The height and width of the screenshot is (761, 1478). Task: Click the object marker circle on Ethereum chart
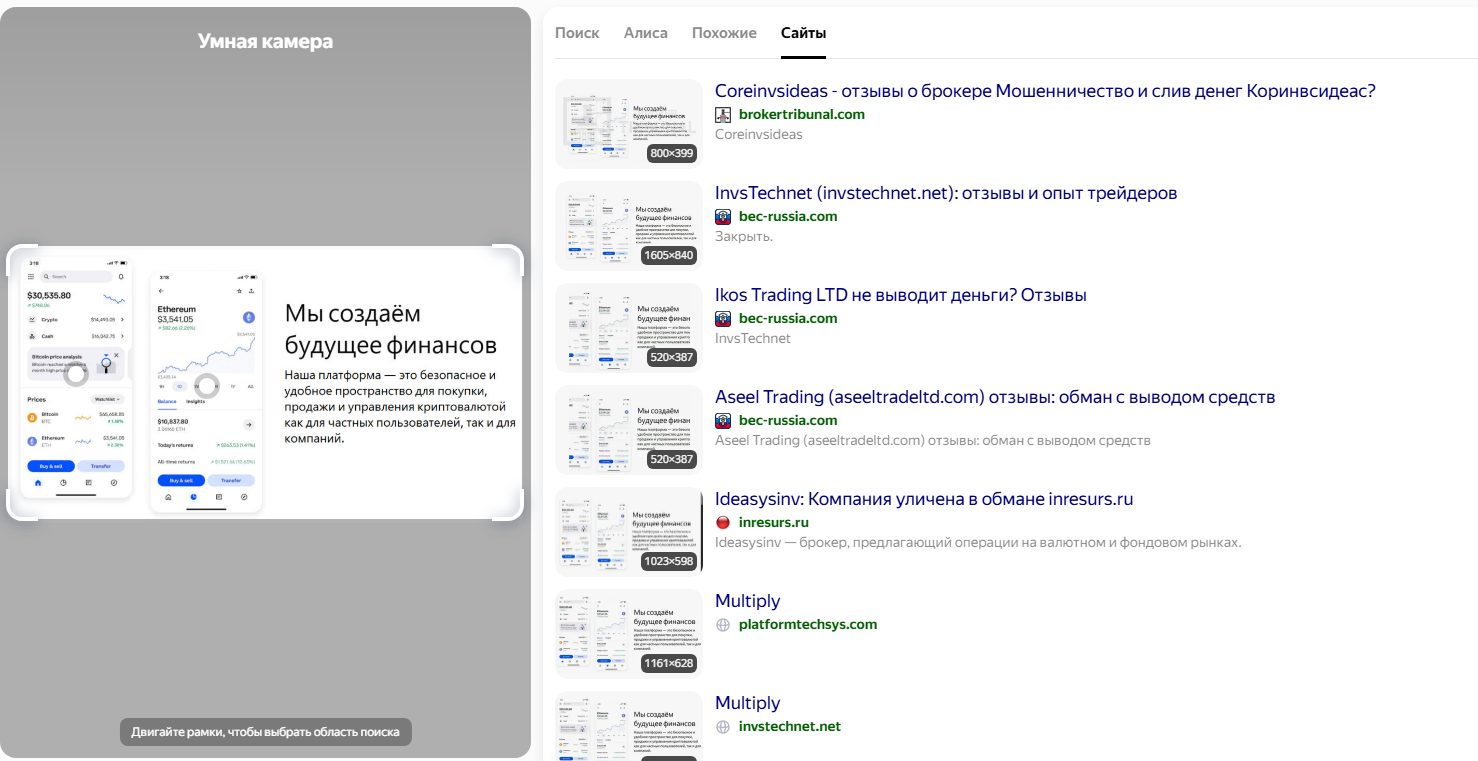click(x=207, y=385)
